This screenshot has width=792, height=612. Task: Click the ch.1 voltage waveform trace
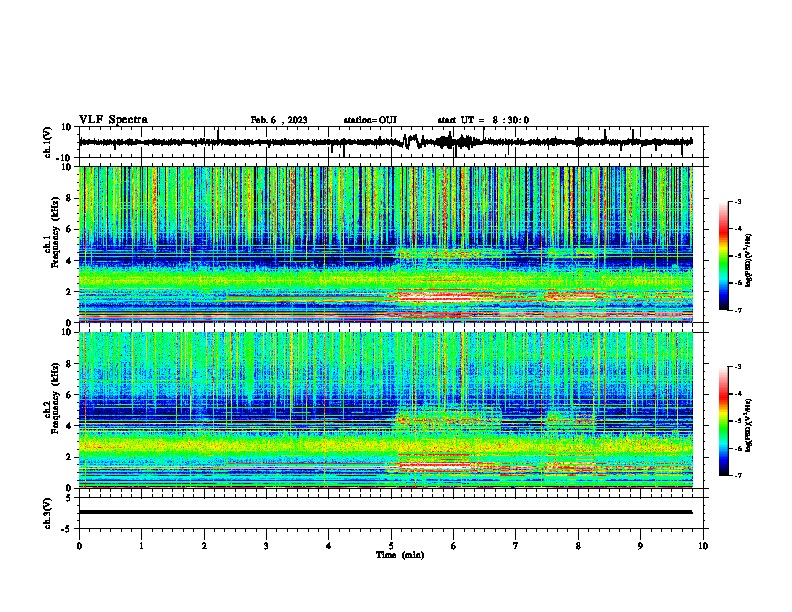(x=385, y=142)
